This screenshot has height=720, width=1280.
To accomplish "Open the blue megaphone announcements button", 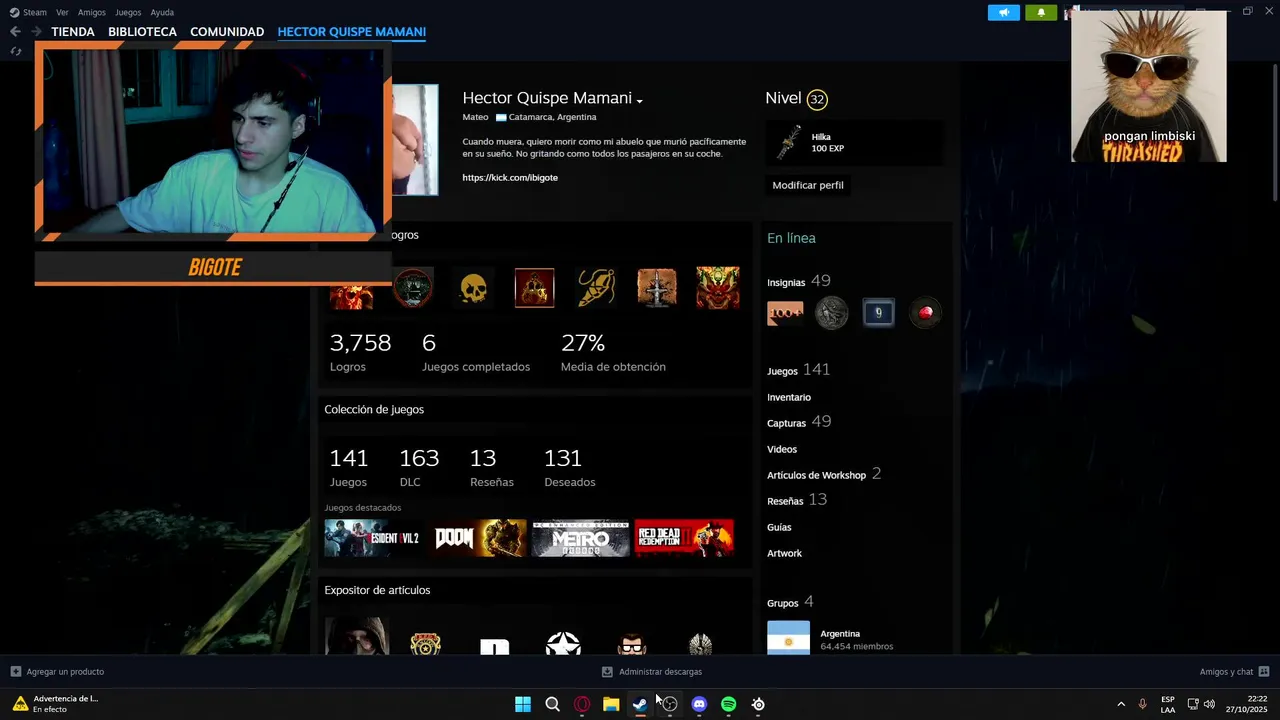I will tap(1004, 12).
